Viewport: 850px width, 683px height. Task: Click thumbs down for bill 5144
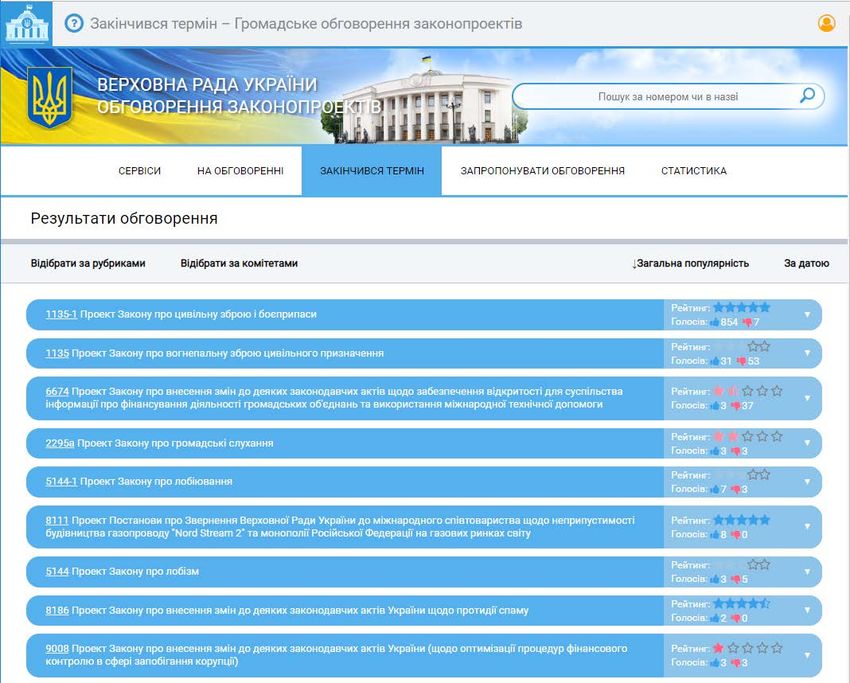pos(736,579)
